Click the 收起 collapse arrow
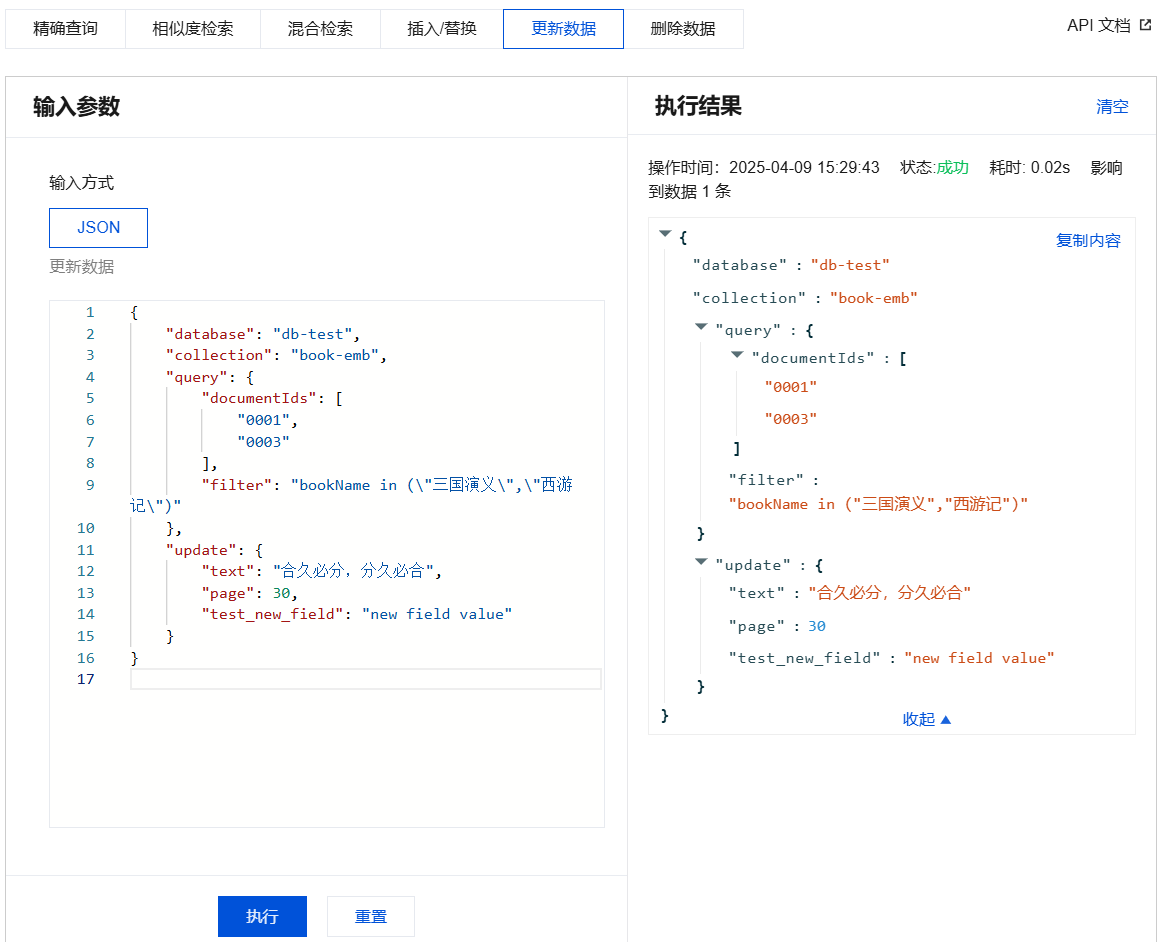Viewport: 1159px width, 942px height. pyautogui.click(x=946, y=719)
